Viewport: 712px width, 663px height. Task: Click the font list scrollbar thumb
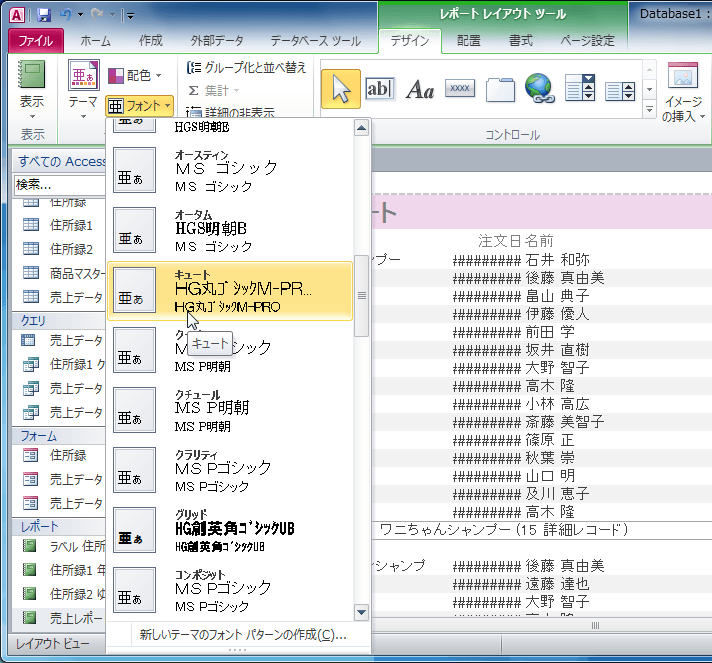361,296
